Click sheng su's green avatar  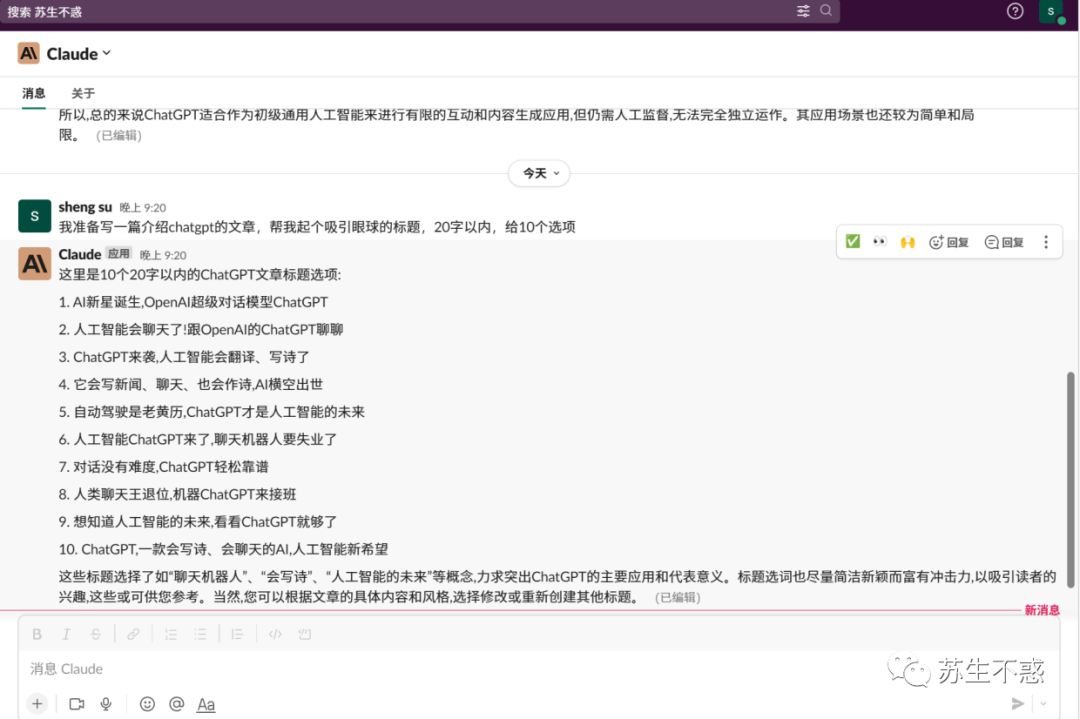pyautogui.click(x=34, y=216)
